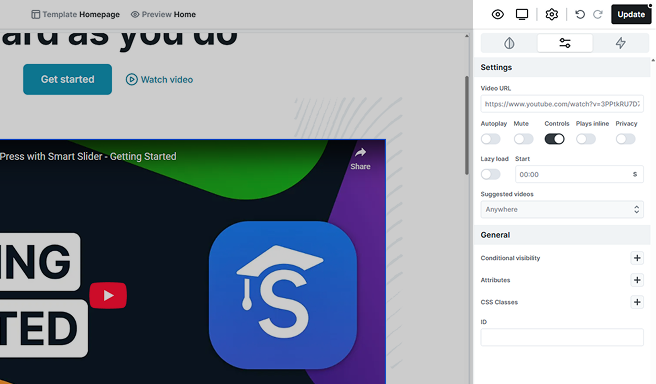Open the lightning bolt interactions tab
Screen dimensions: 656x384
(620, 43)
